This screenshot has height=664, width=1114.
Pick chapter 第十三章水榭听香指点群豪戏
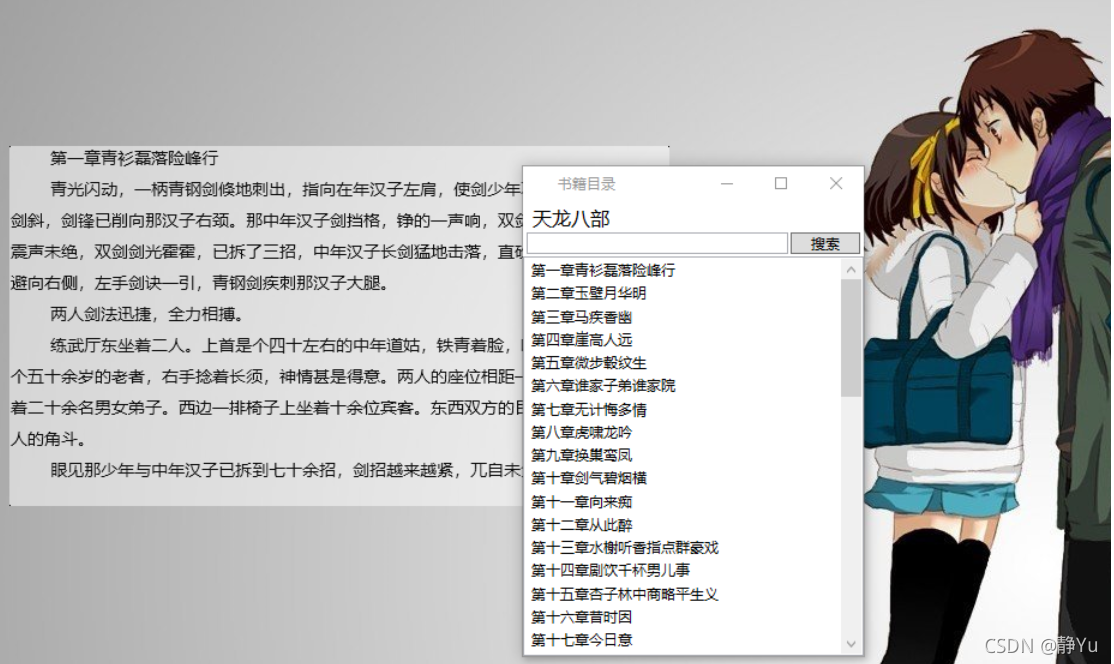coord(624,548)
